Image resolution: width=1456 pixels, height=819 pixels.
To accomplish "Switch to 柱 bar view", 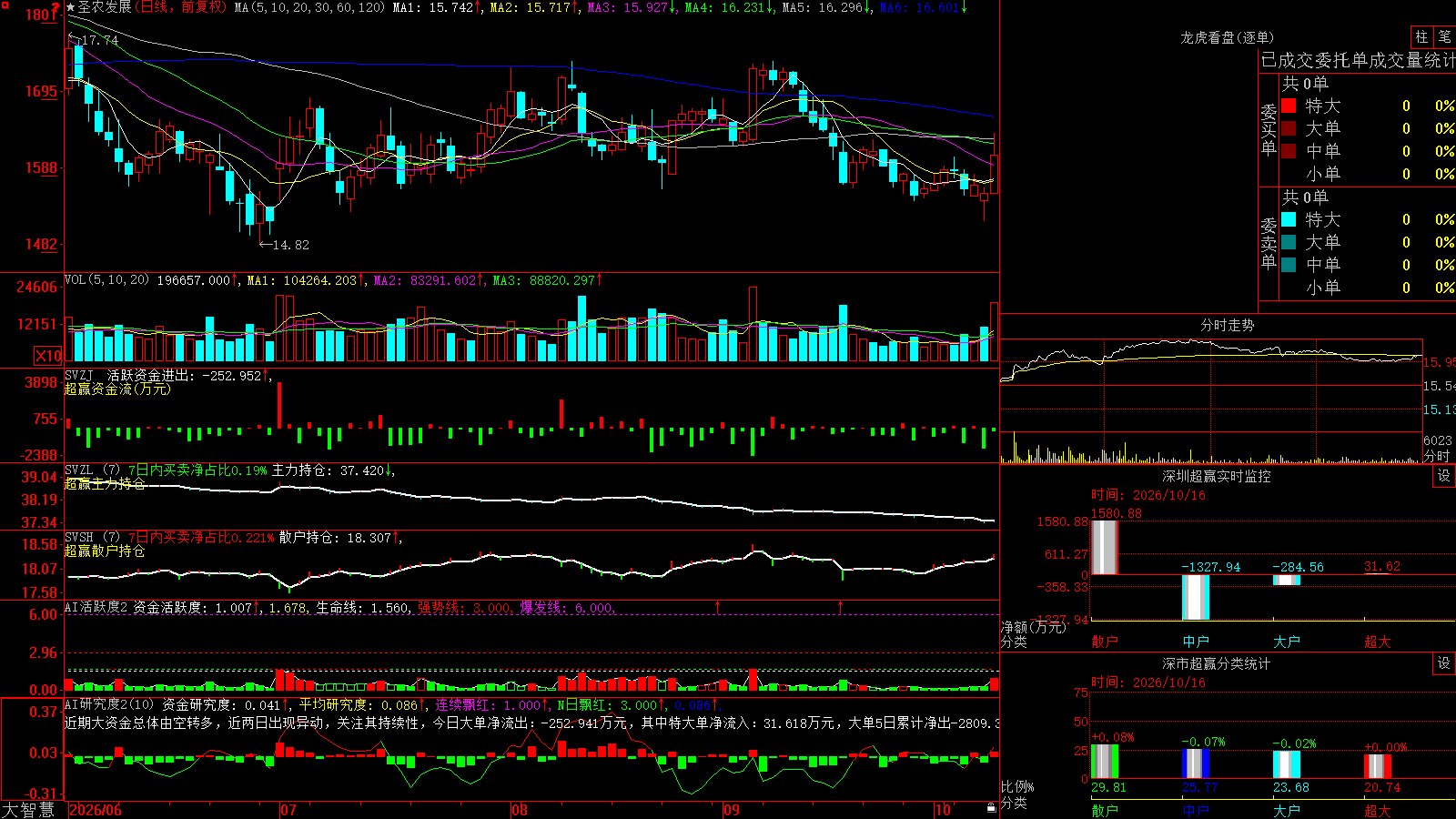I will tap(1421, 36).
